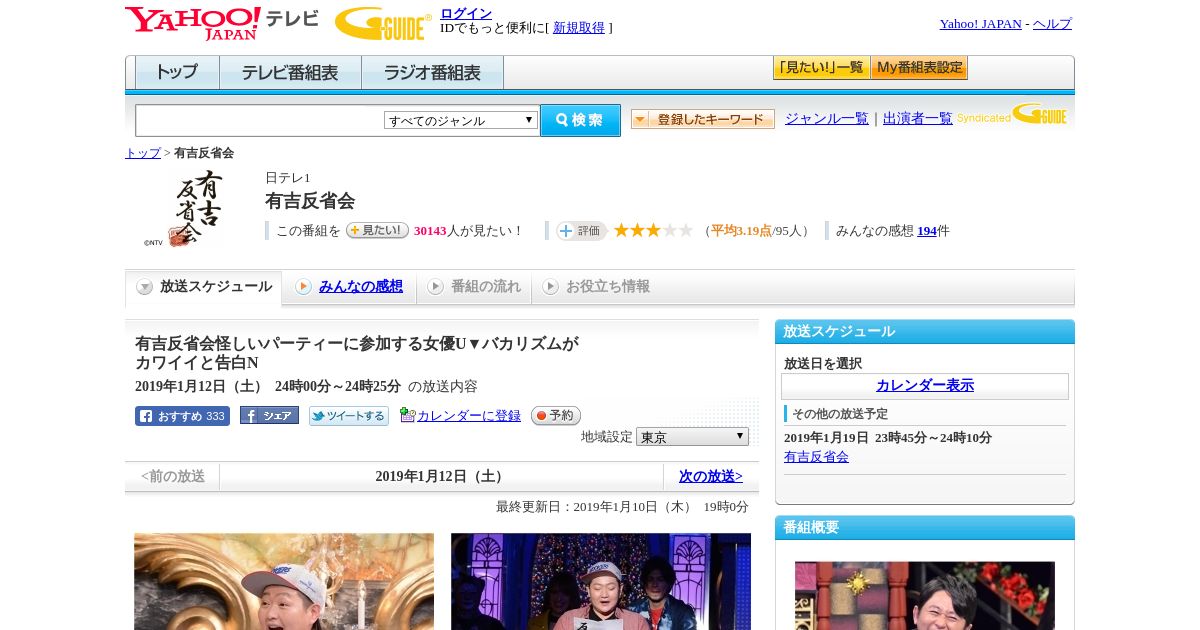Open the「見たい!」一覧 button
Viewport: 1200px width, 630px height.
pyautogui.click(x=821, y=68)
